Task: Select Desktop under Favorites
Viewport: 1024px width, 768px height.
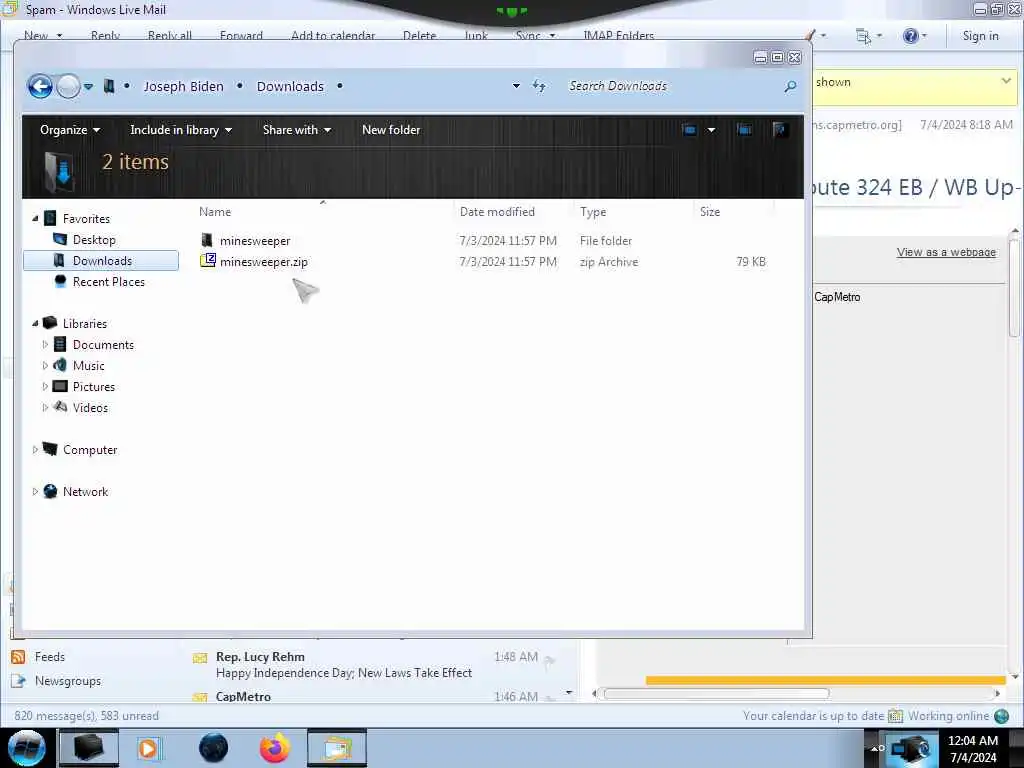Action: click(94, 240)
